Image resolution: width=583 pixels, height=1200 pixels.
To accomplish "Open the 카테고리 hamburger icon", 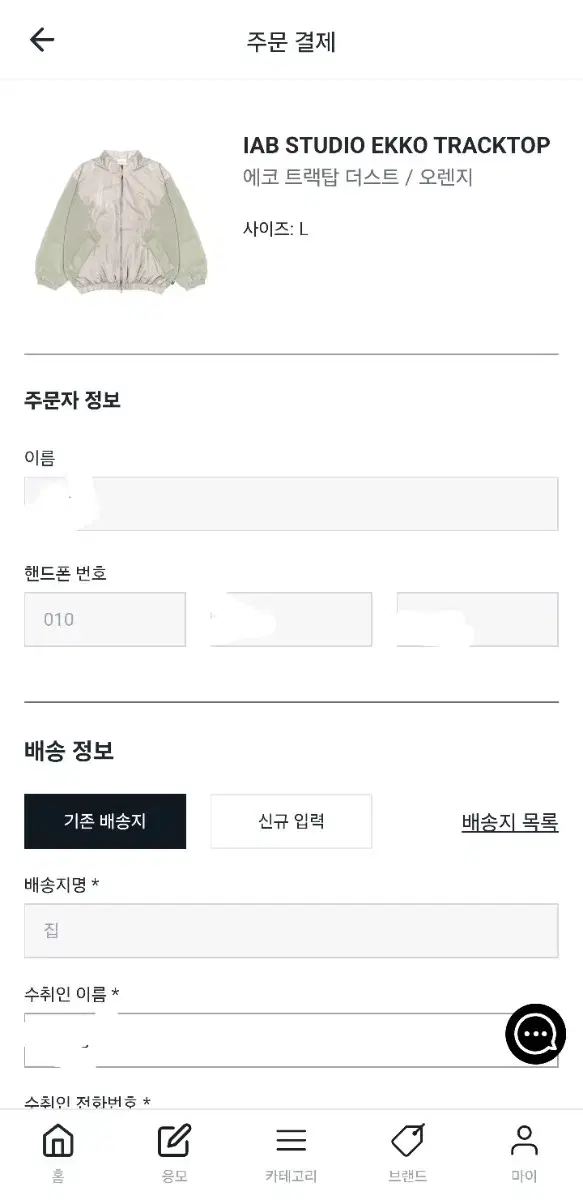I will (291, 1140).
